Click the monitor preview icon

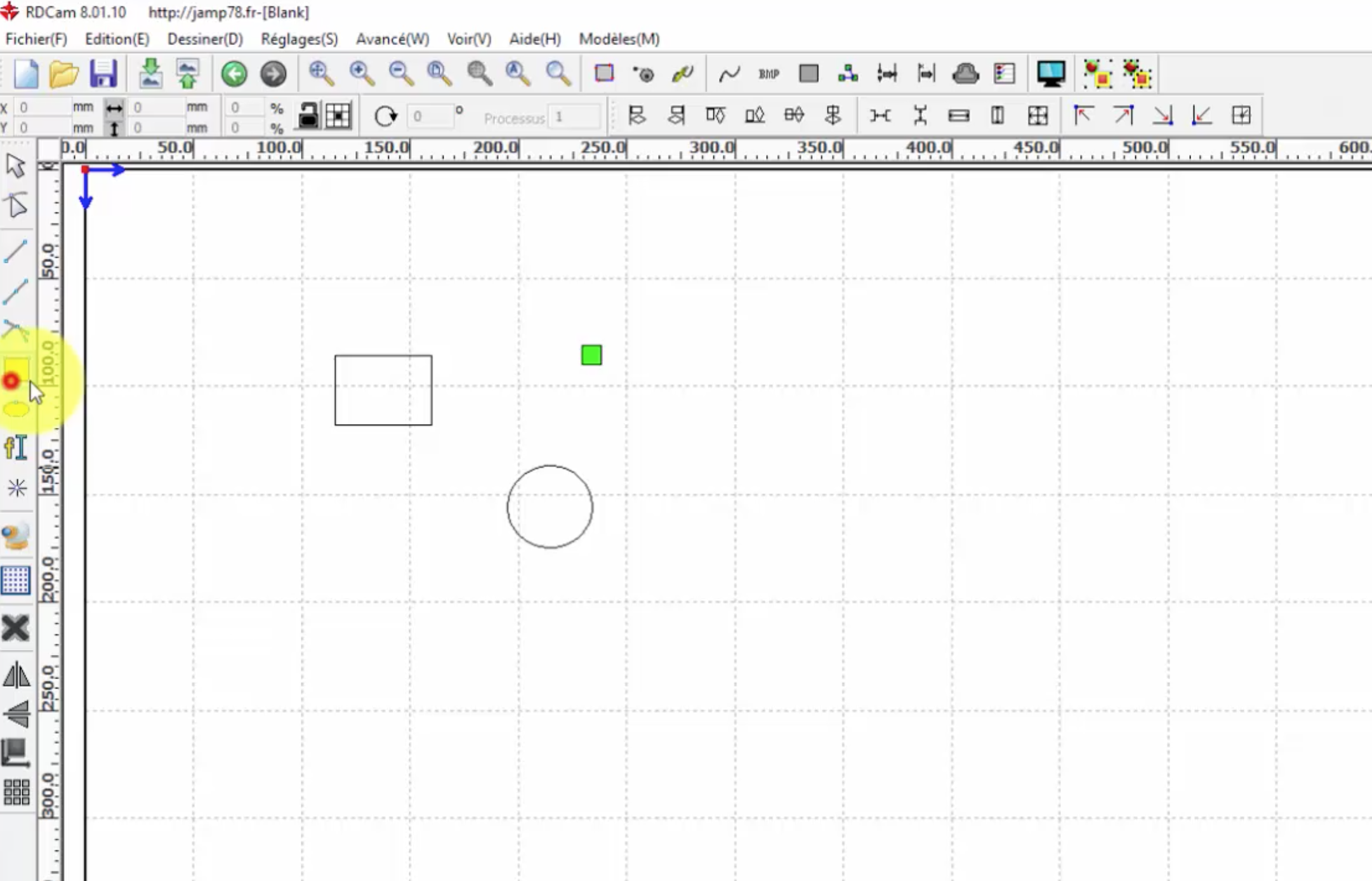[x=1050, y=74]
